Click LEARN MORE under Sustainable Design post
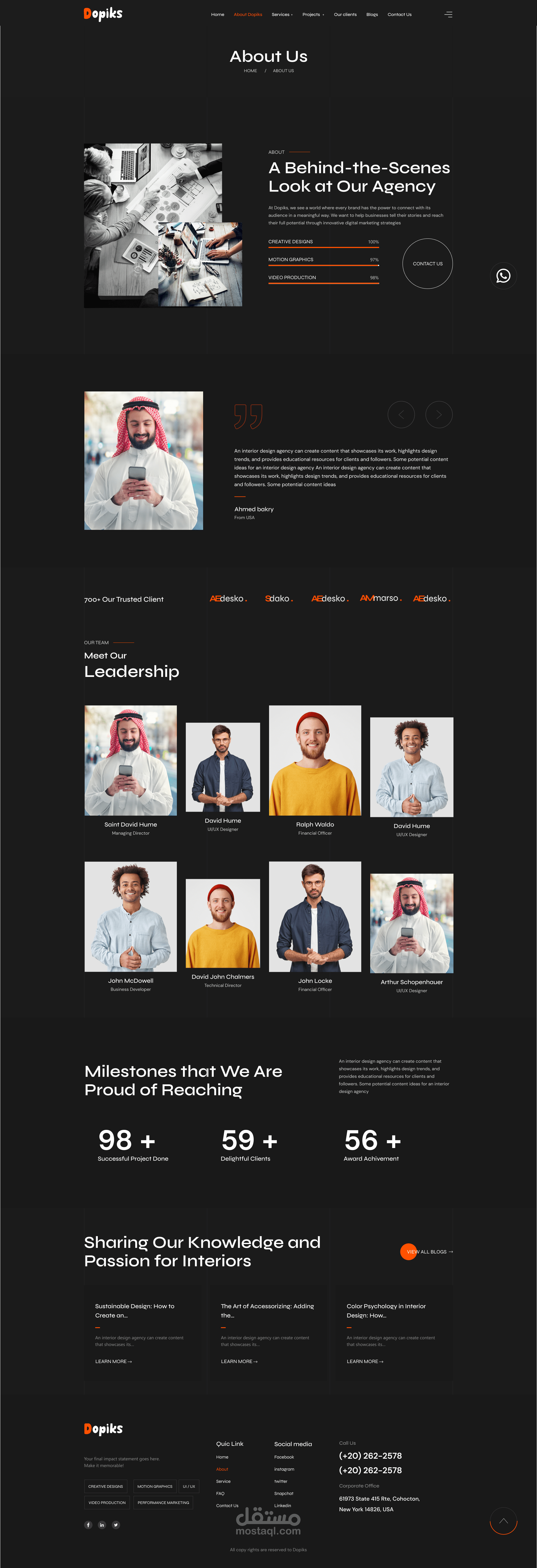The width and height of the screenshot is (537, 1568). (x=113, y=1361)
